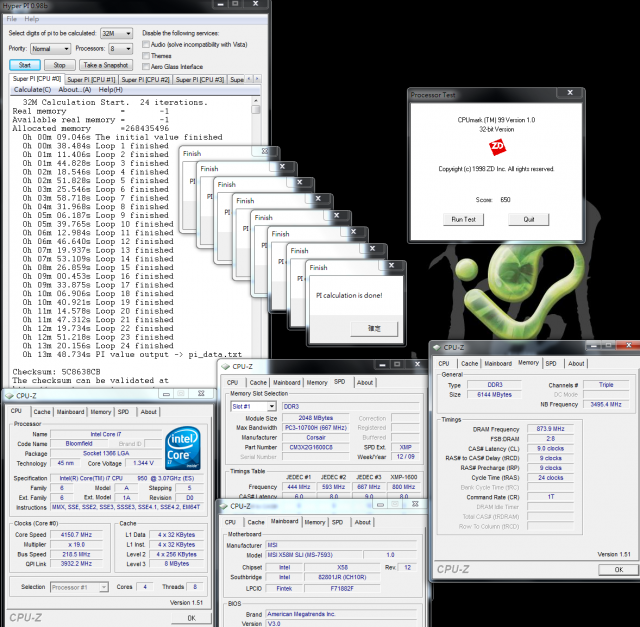Close the front PI calculation is done dialog
The width and height of the screenshot is (640, 627).
click(391, 265)
